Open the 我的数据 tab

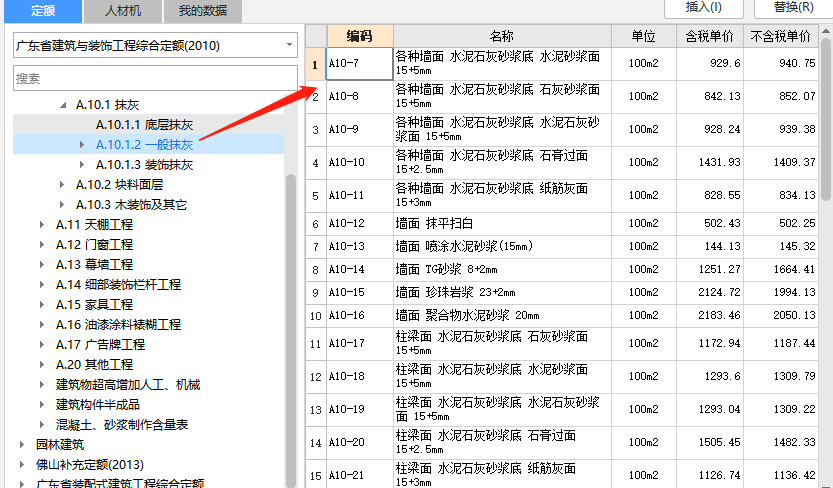coord(202,11)
